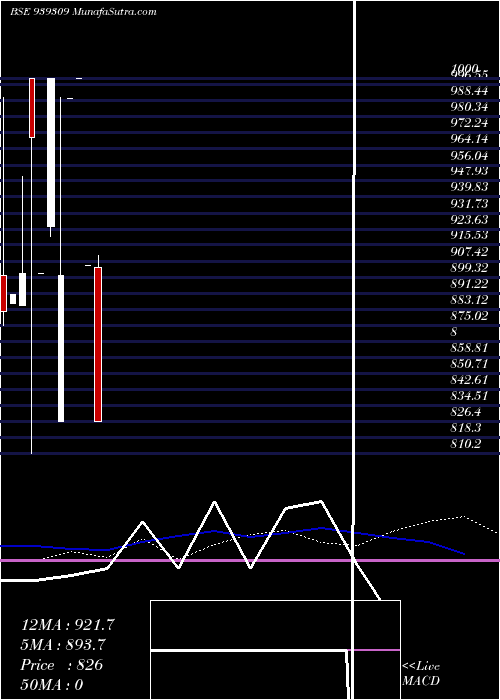Select the 858.81 price level label
This screenshot has width=500, height=700.
tap(469, 348)
